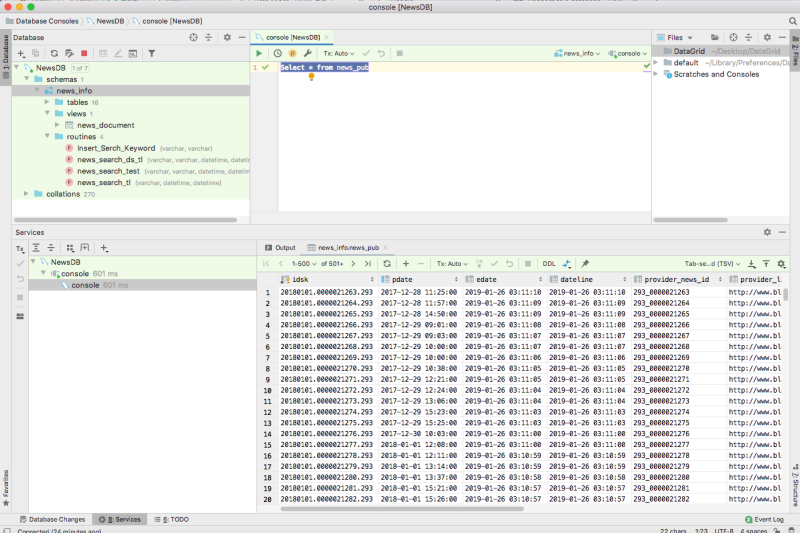This screenshot has height=533, width=800.
Task: Sort by idsk column header
Action: [328, 279]
